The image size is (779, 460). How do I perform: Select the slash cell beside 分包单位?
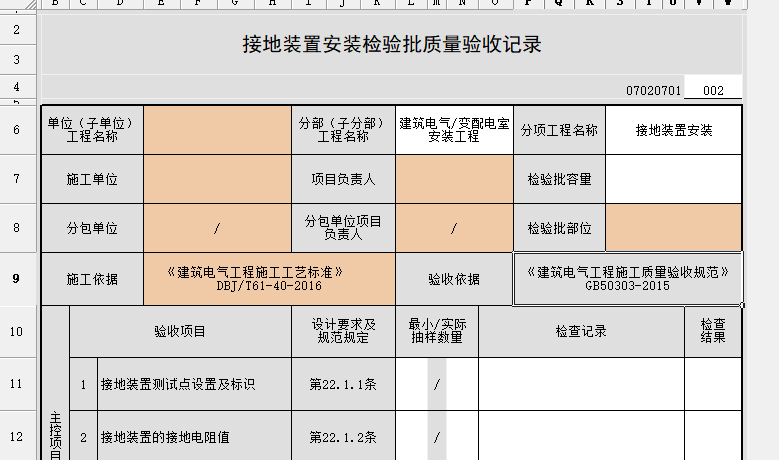coord(217,228)
